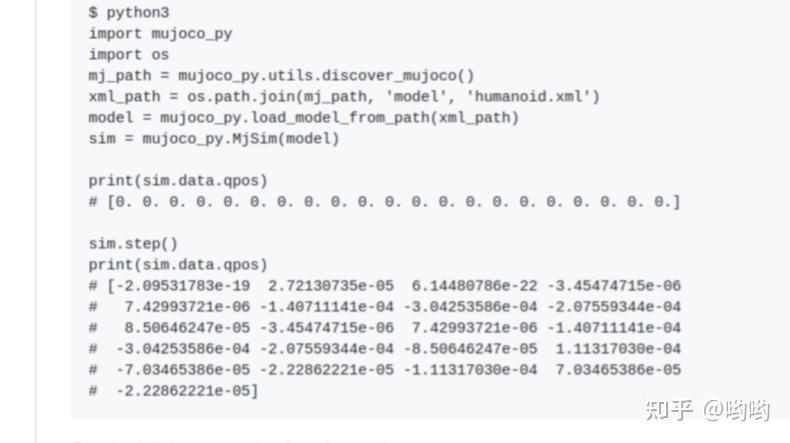Click the "import mujoco_py" line
790x443 pixels.
click(160, 34)
